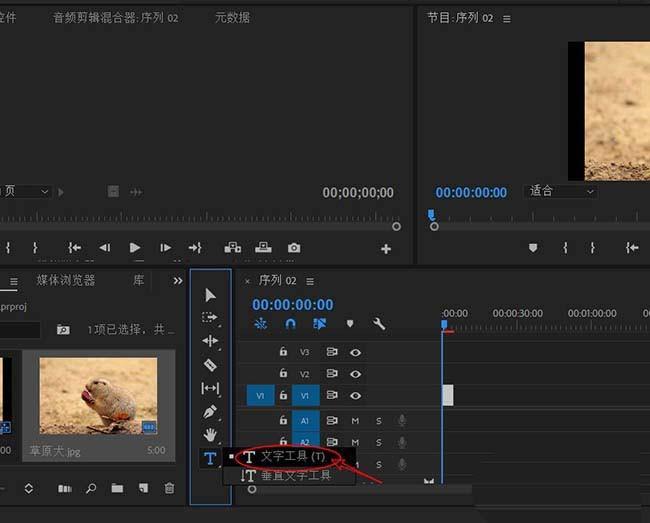Open the project panel menu icon

14,282
